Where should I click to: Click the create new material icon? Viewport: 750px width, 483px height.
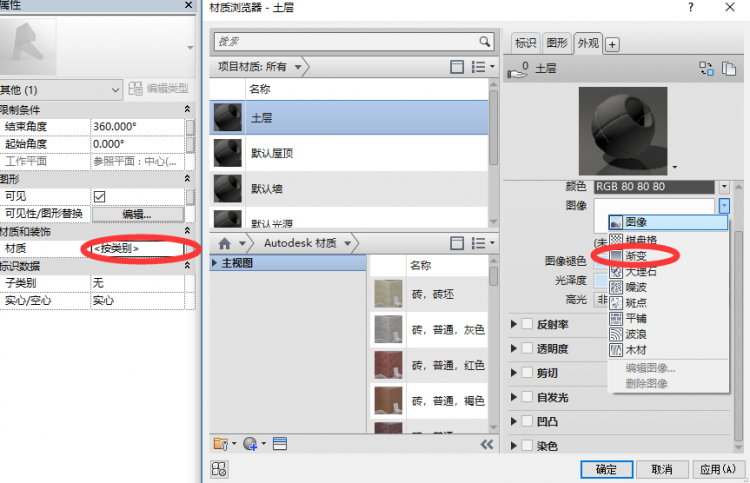point(249,443)
